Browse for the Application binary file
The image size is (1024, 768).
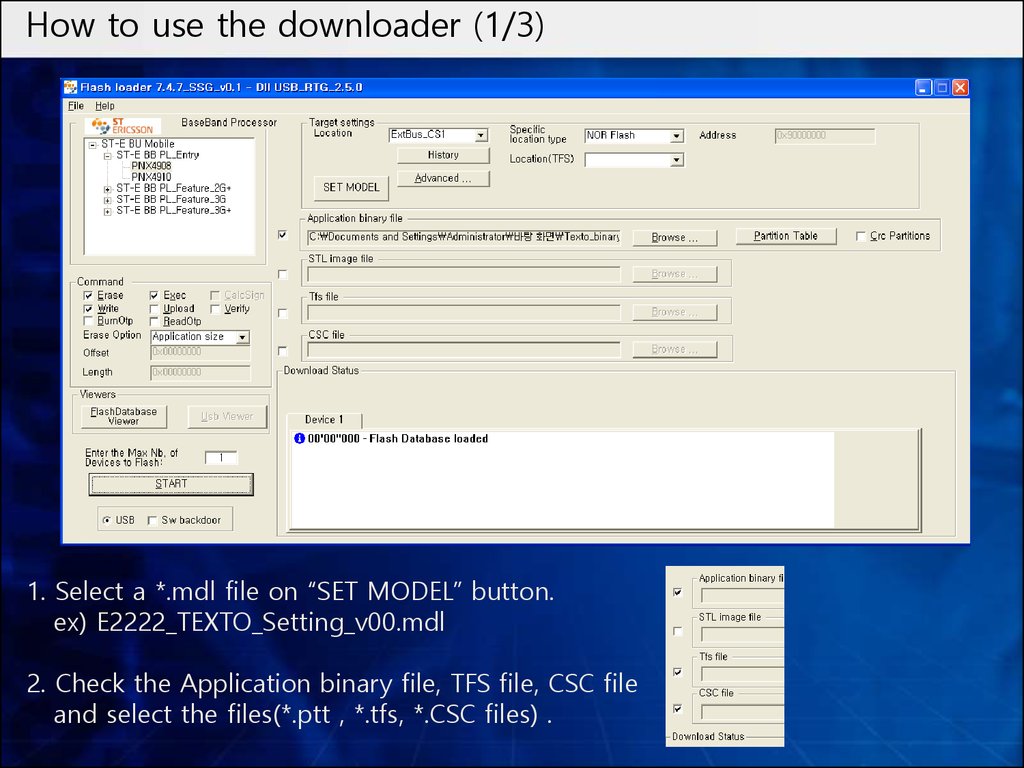(x=675, y=238)
